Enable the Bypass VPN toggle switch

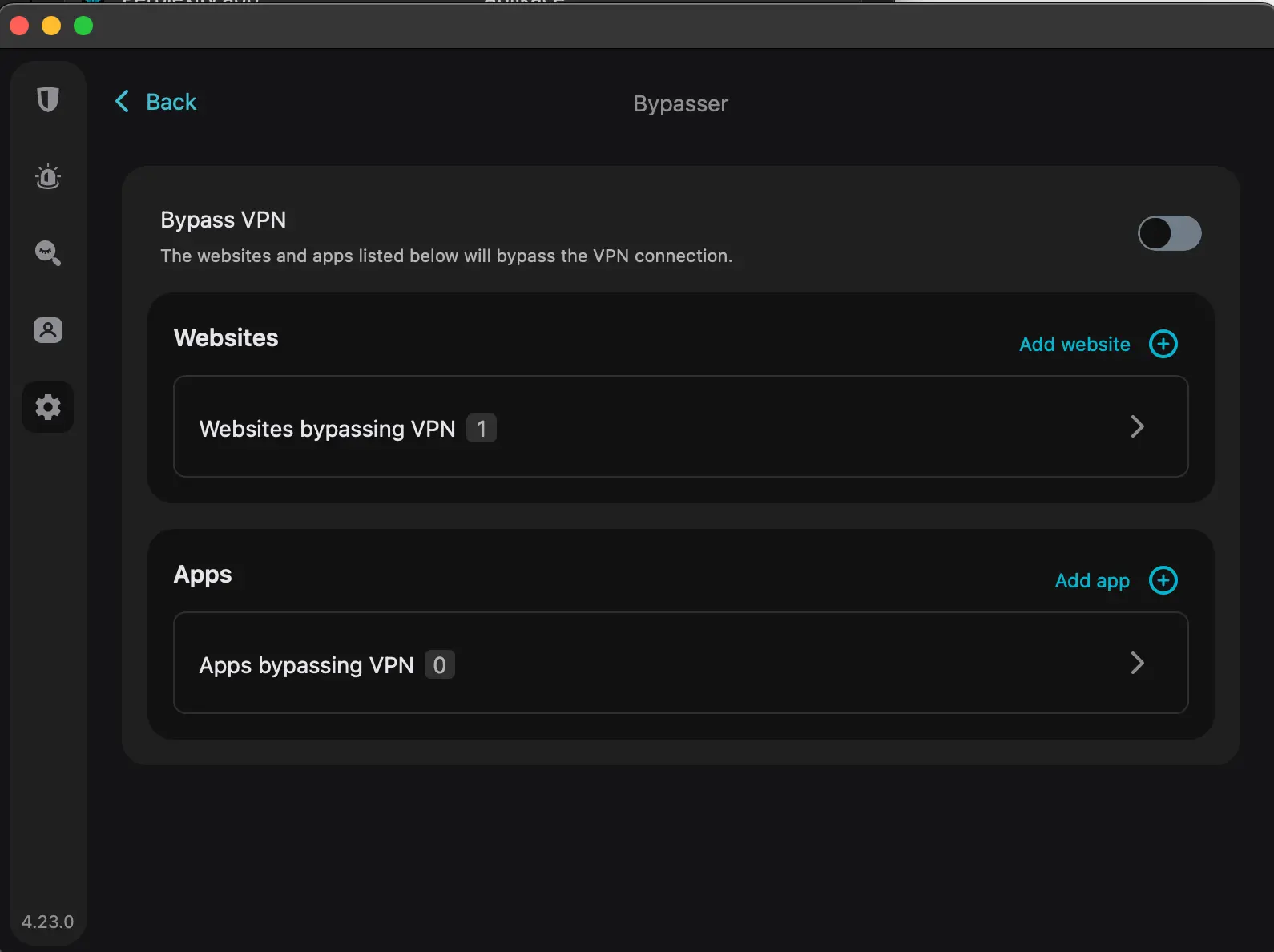point(1169,234)
